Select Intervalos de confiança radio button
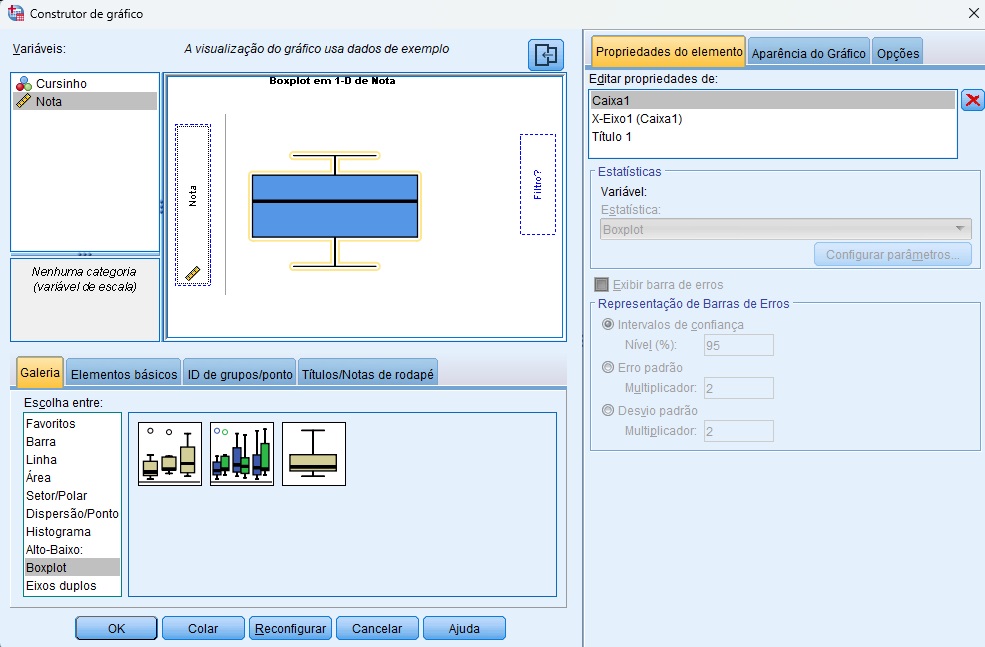The width and height of the screenshot is (985, 647). (607, 324)
